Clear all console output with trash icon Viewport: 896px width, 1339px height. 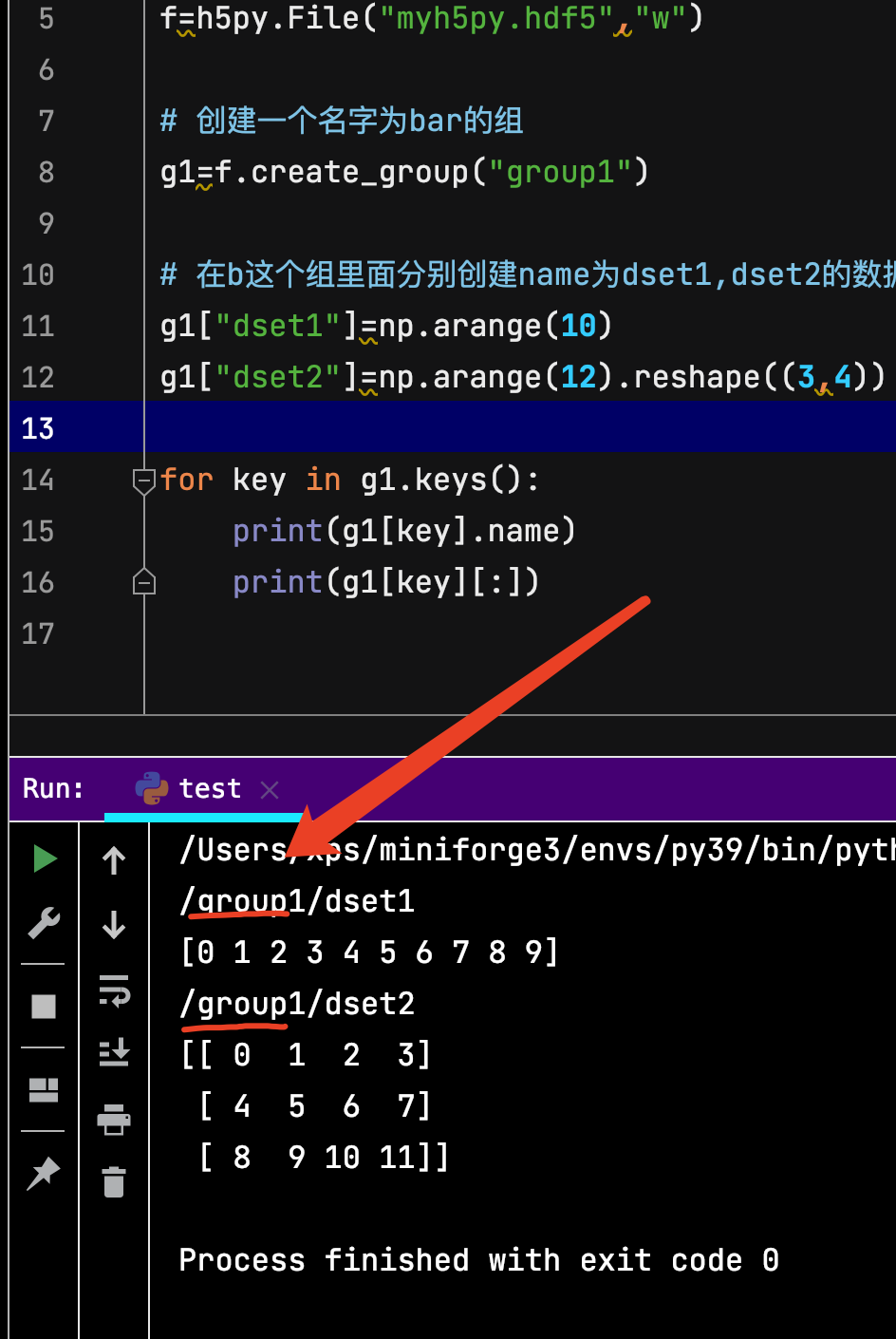coord(113,1184)
